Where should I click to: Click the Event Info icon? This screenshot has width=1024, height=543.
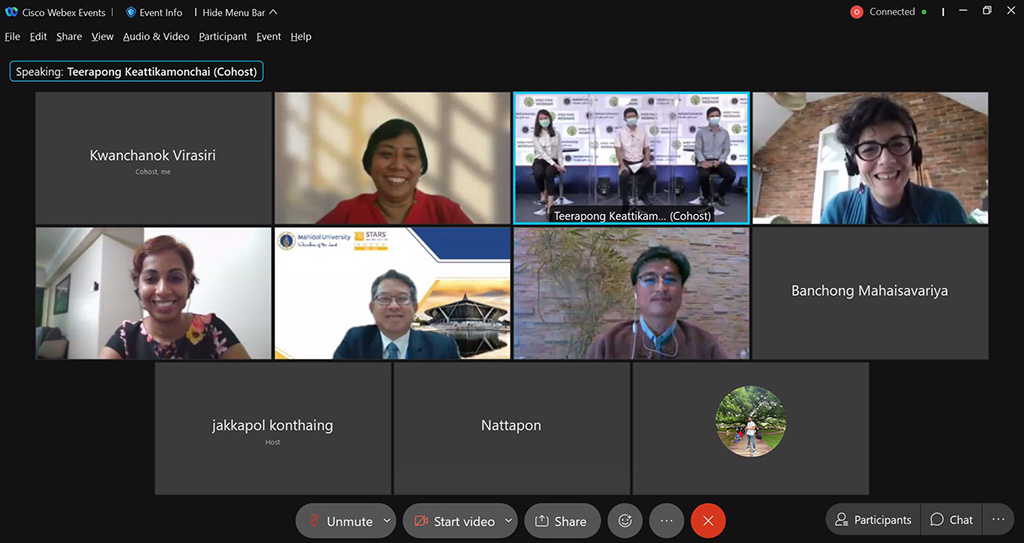pos(130,12)
